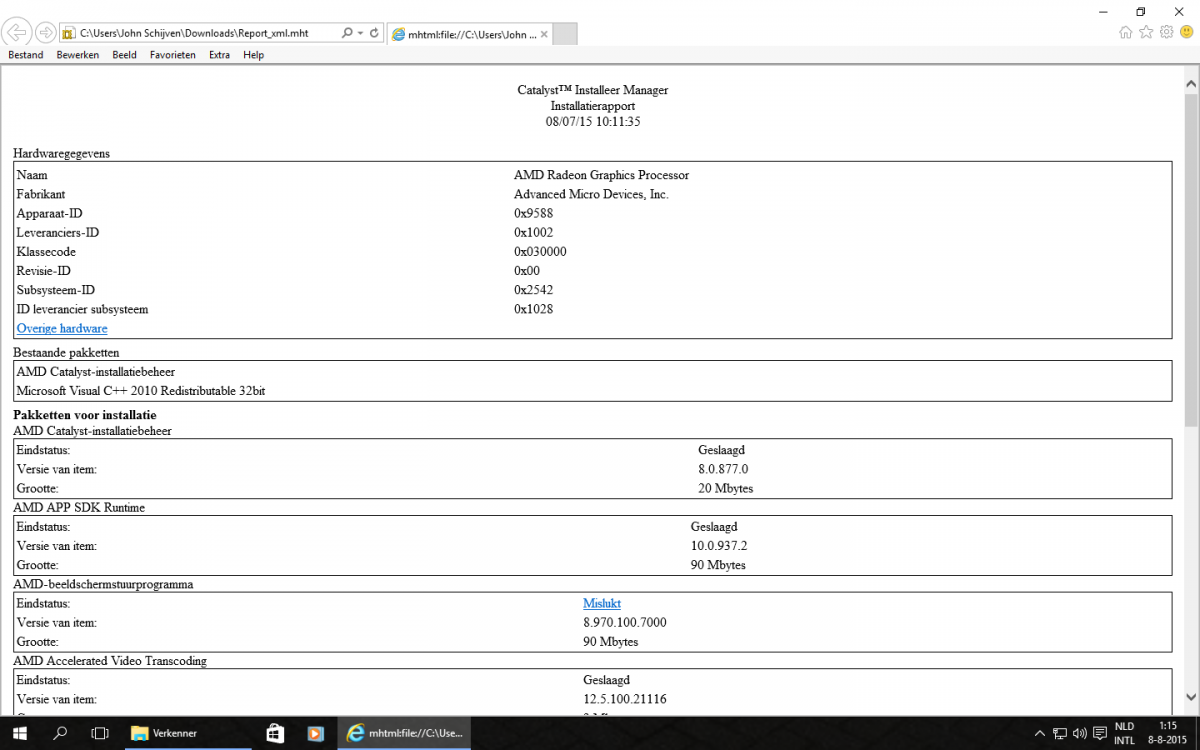Open the Windows Start menu

(x=20, y=733)
